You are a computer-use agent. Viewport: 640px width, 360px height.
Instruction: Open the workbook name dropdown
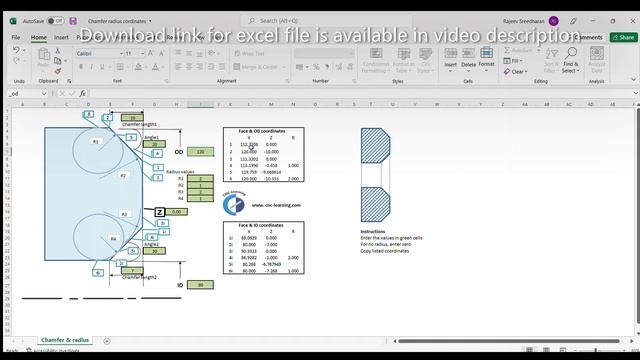(150, 21)
